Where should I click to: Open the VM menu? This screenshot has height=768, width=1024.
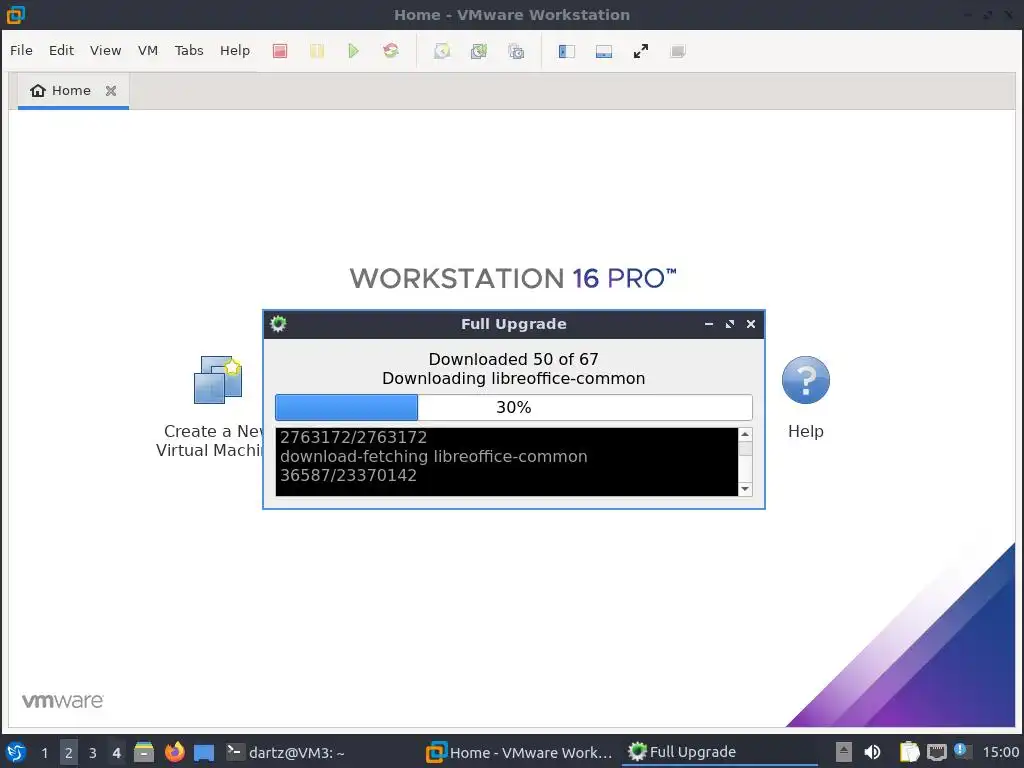148,50
